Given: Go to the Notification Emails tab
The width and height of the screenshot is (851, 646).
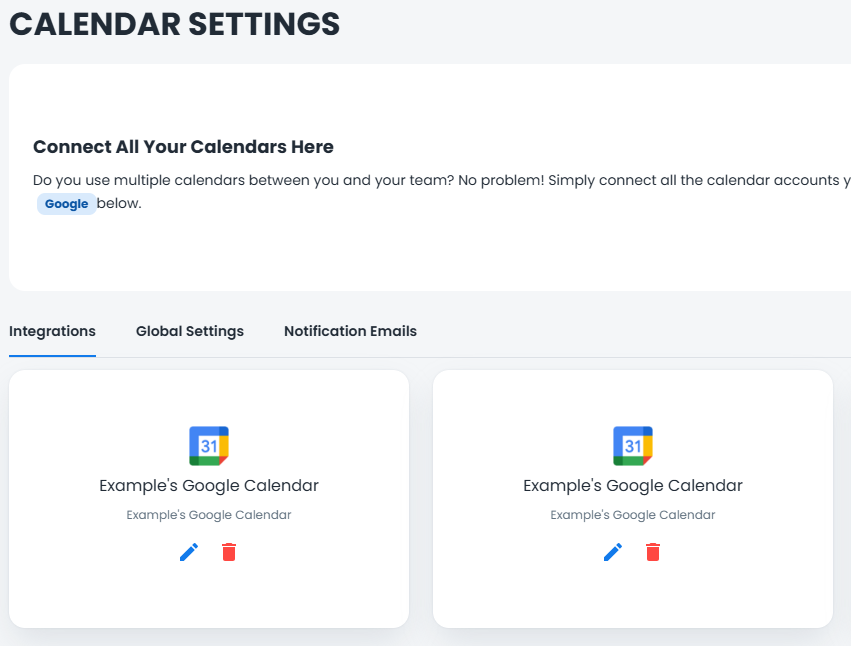Looking at the screenshot, I should coord(350,331).
